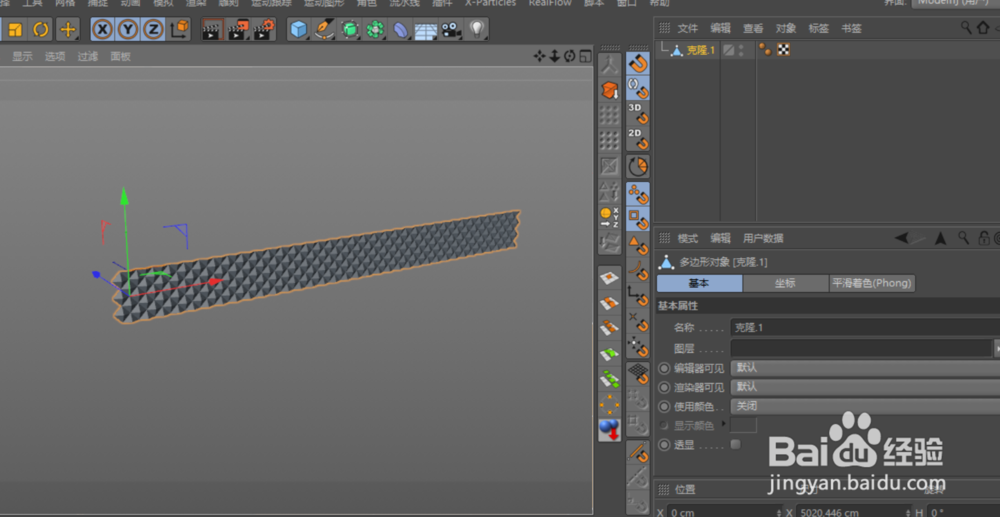Image resolution: width=1000 pixels, height=517 pixels.
Task: Open viewport 过滤 menu
Action: point(88,56)
